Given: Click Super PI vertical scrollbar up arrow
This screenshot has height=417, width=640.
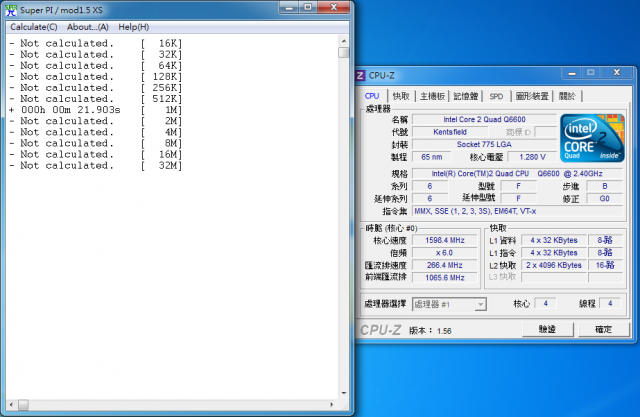Looking at the screenshot, I should coord(344,41).
